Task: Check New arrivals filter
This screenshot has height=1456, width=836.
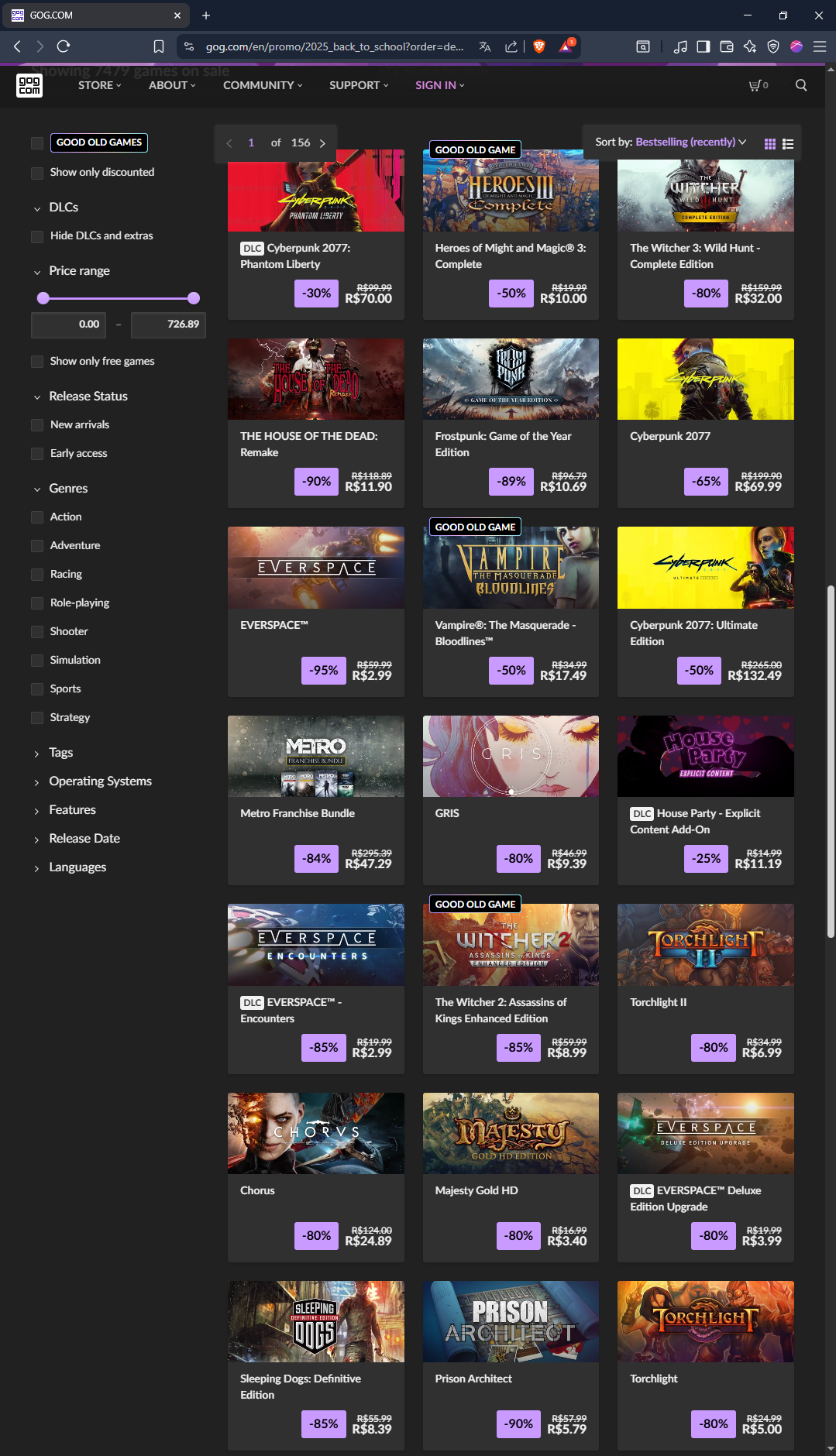Action: tap(37, 425)
